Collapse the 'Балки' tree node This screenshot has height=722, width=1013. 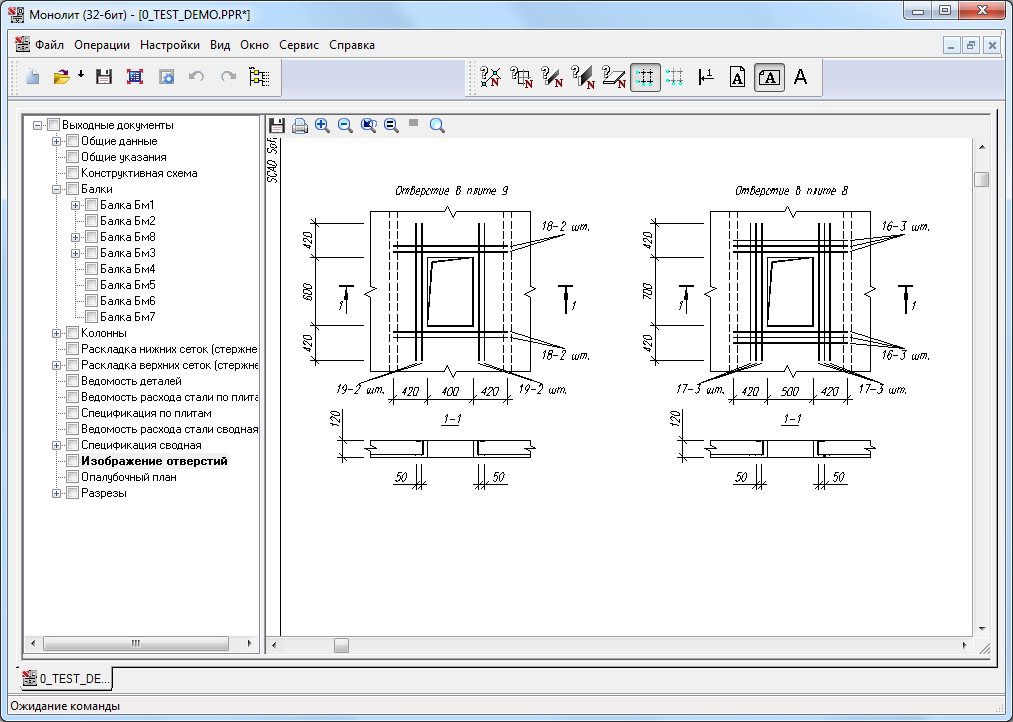[57, 189]
